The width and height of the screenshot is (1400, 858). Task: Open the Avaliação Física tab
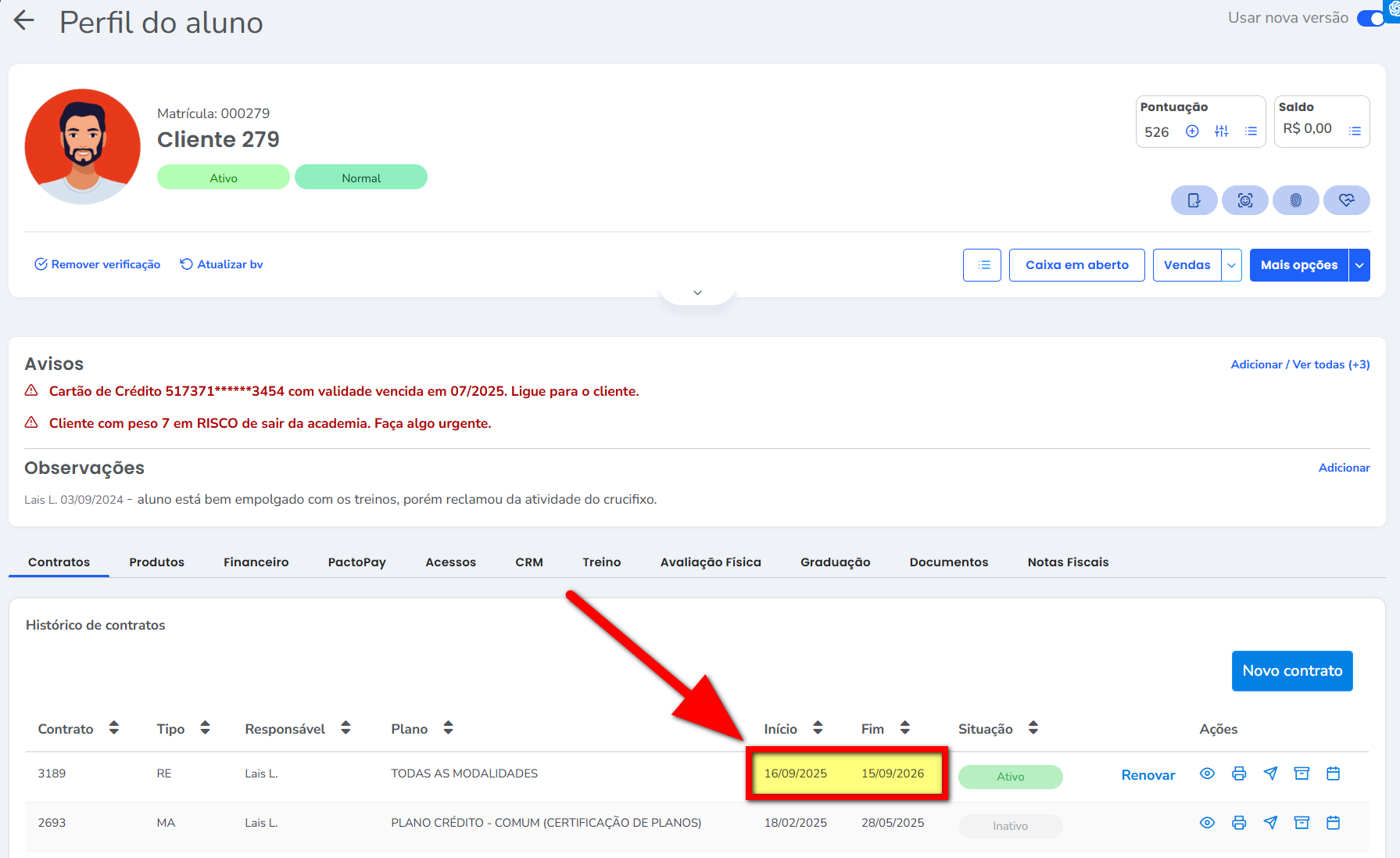(710, 562)
